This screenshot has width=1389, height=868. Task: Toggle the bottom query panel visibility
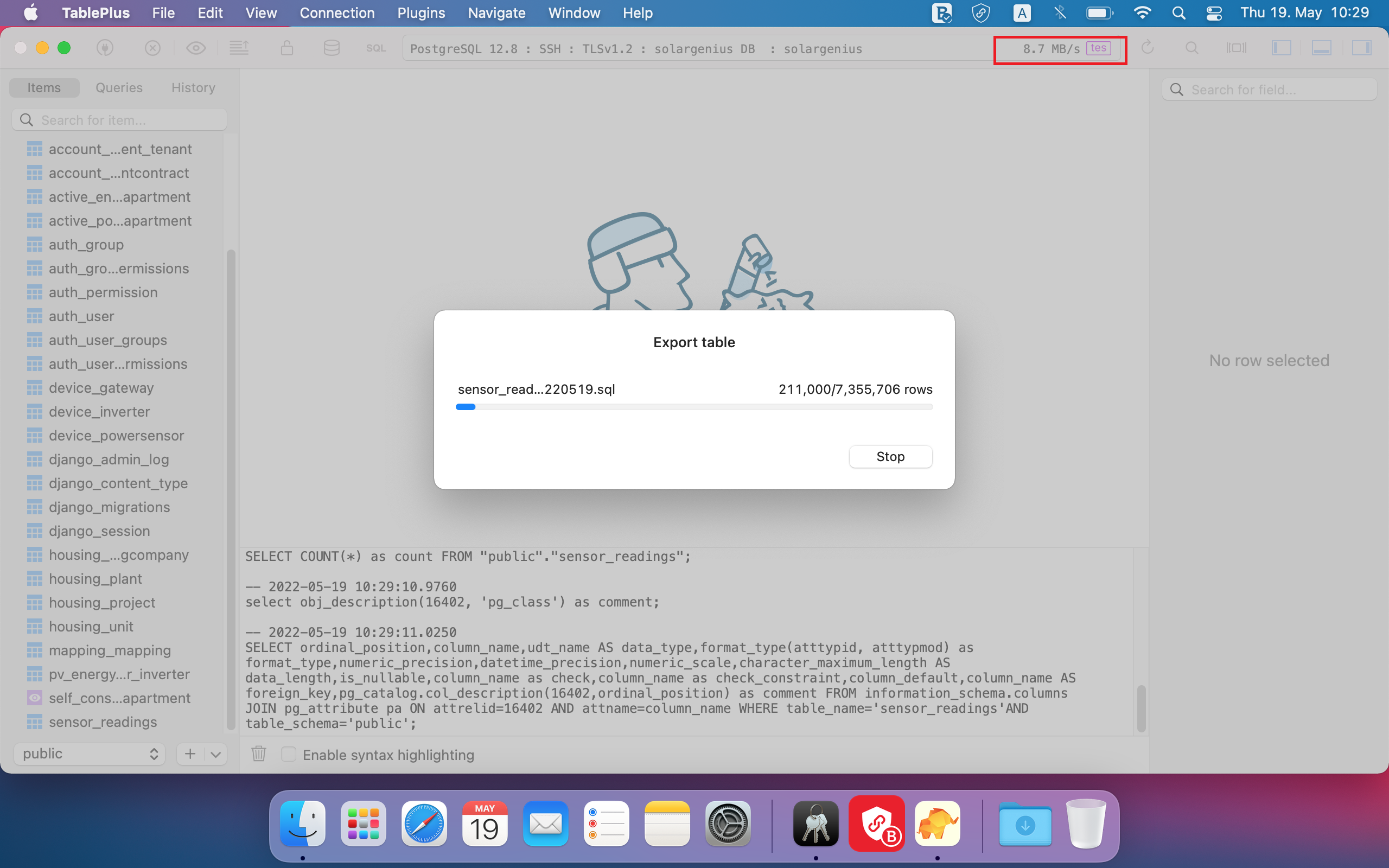(x=1321, y=48)
